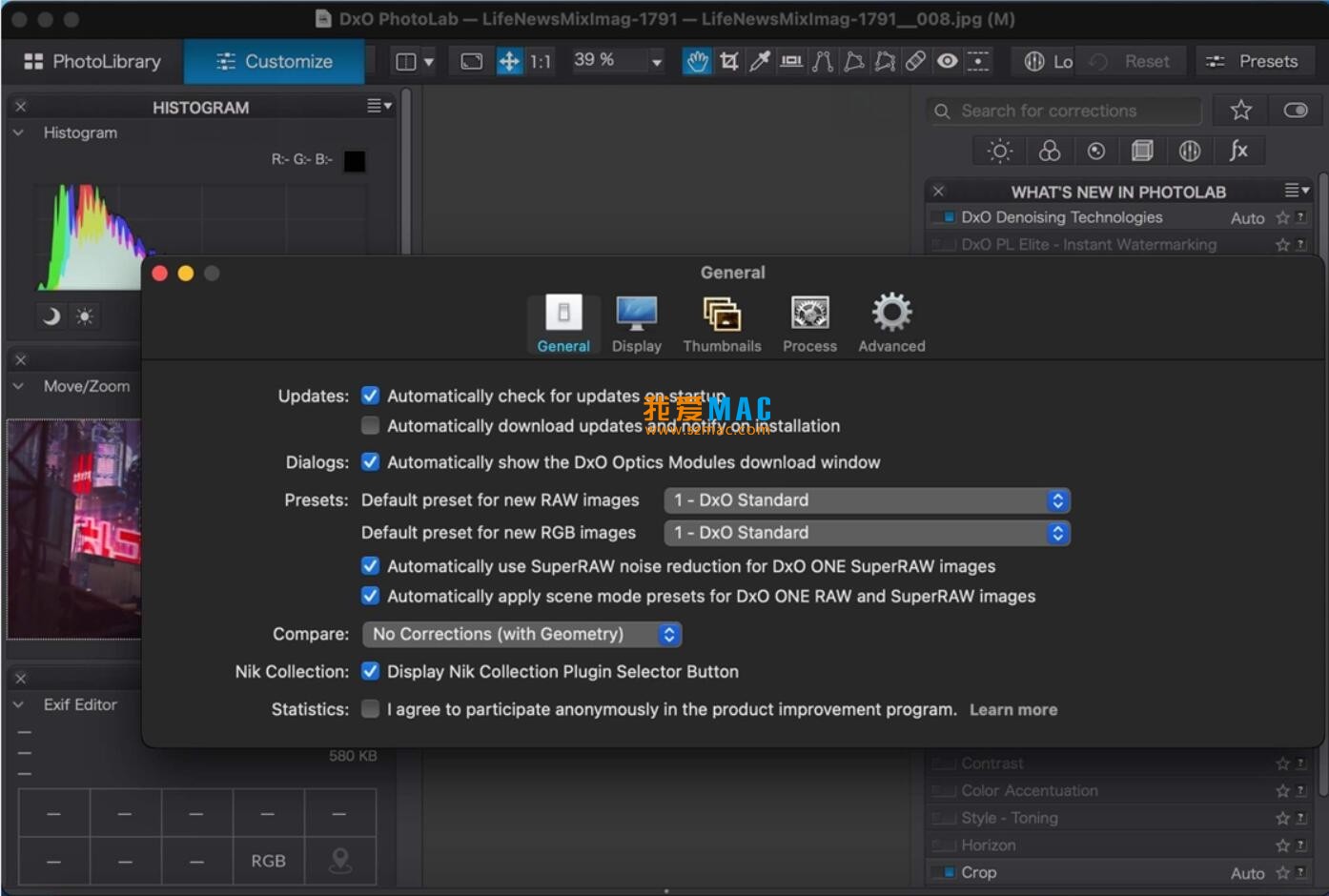Screen dimensions: 1329x896
Task: Open the Process preferences tab
Action: click(809, 324)
